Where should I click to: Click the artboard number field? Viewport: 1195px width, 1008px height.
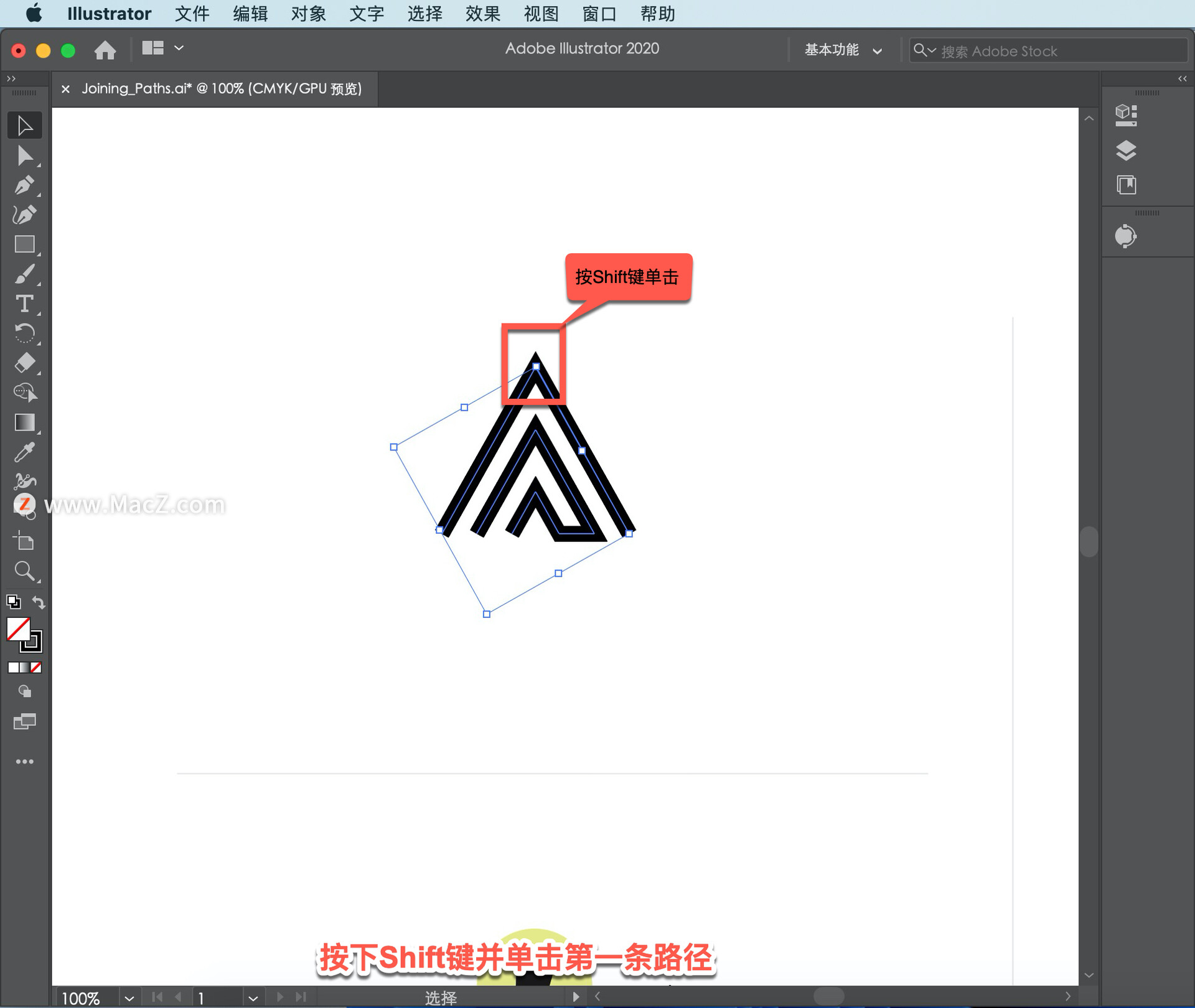click(x=218, y=998)
